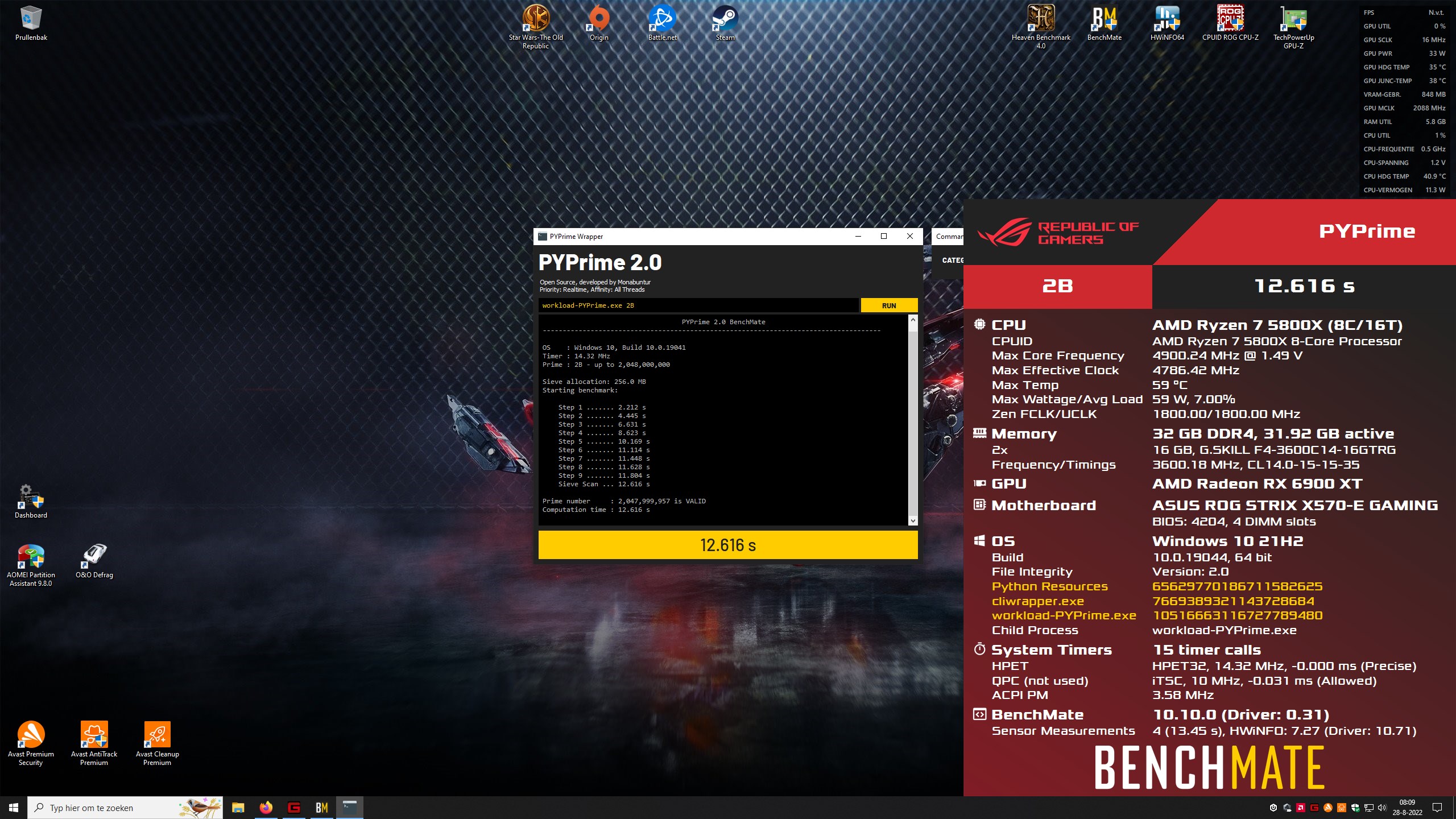Image resolution: width=1456 pixels, height=819 pixels.
Task: Open File Explorer from the taskbar
Action: point(238,808)
